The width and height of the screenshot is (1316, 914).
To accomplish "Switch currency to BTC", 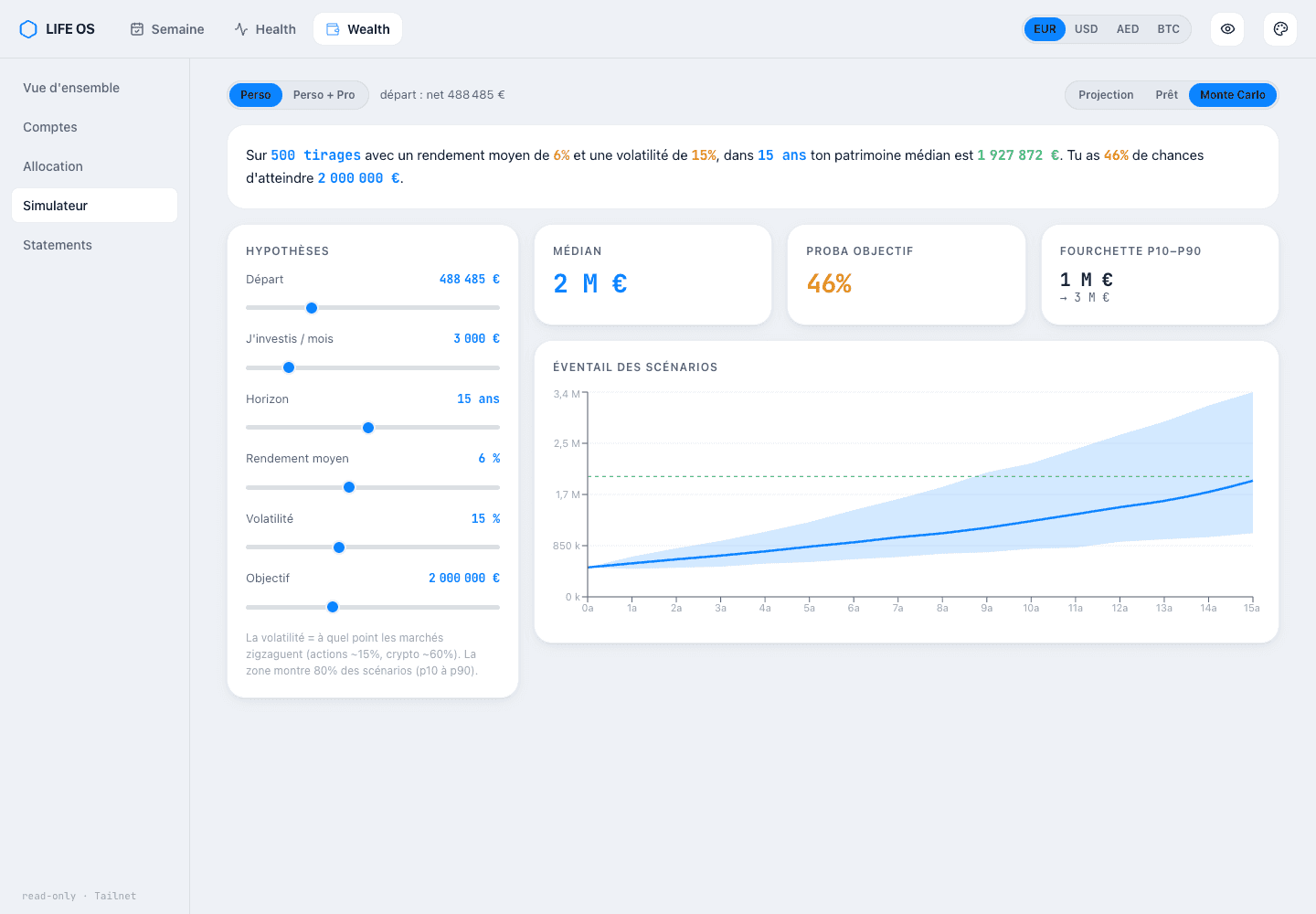I will click(x=1168, y=29).
